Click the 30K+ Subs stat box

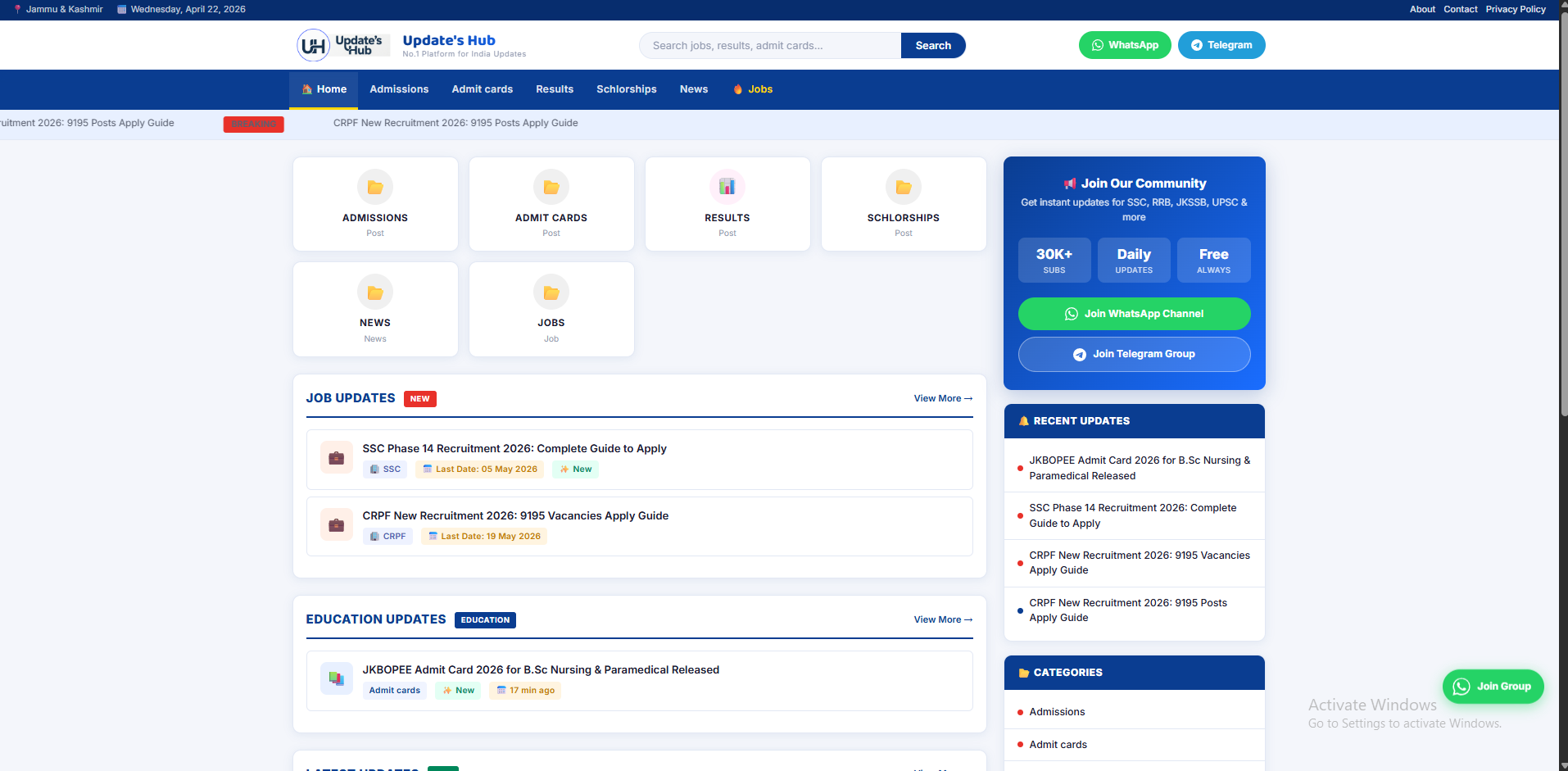(x=1054, y=261)
